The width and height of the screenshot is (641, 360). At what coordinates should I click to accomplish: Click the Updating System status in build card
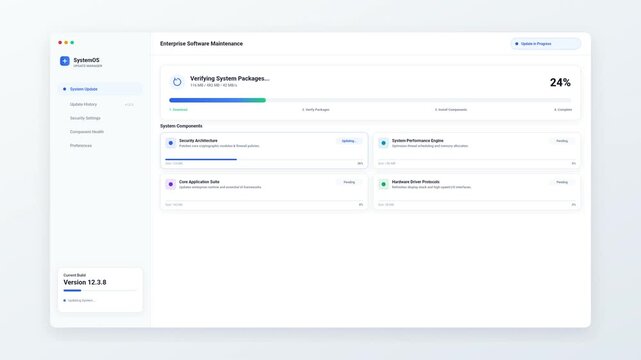pyautogui.click(x=79, y=300)
